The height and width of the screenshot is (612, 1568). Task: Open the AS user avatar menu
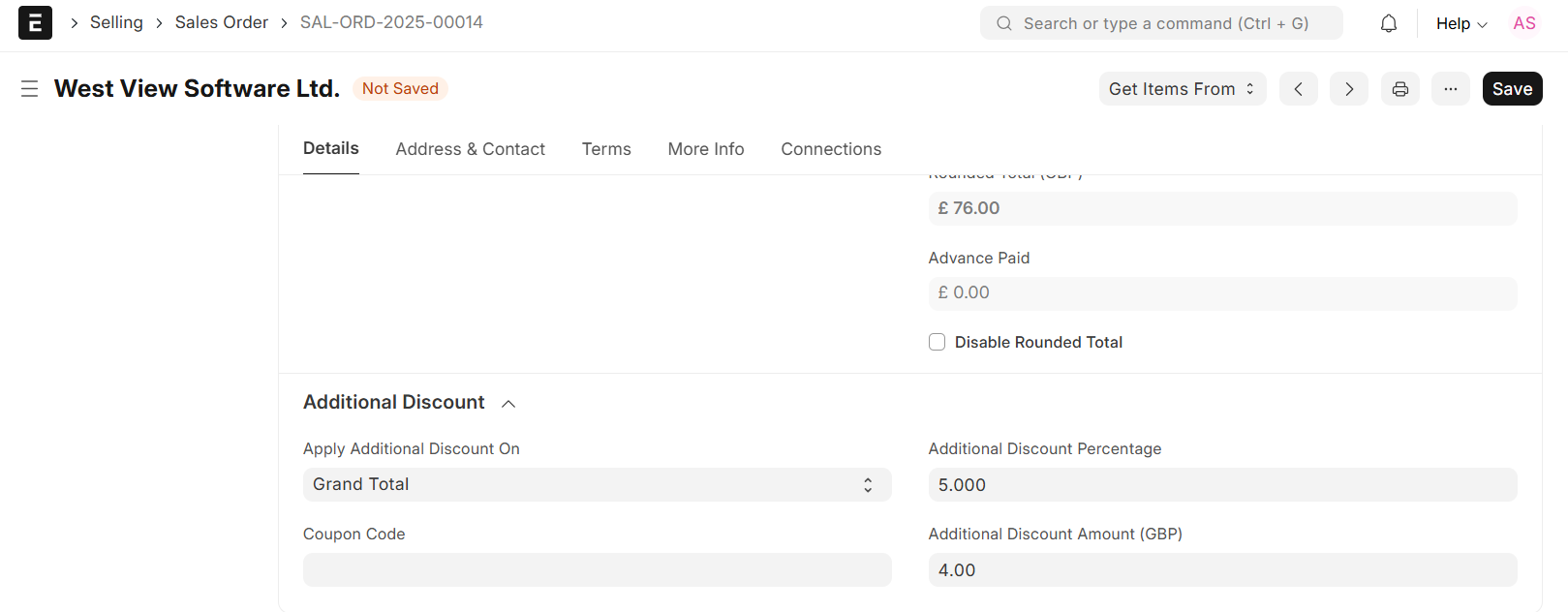click(1523, 23)
